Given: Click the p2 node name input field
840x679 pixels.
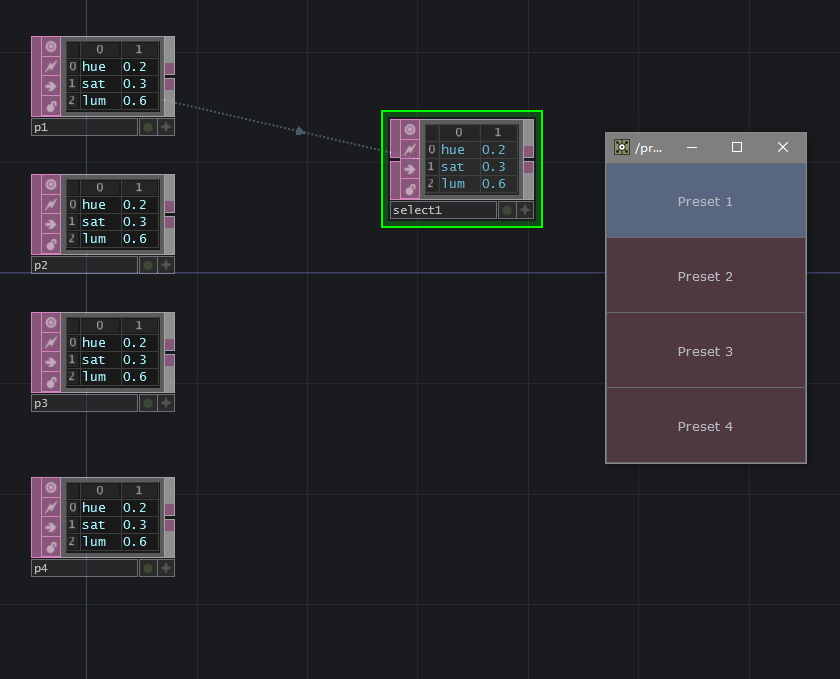Looking at the screenshot, I should click(83, 265).
